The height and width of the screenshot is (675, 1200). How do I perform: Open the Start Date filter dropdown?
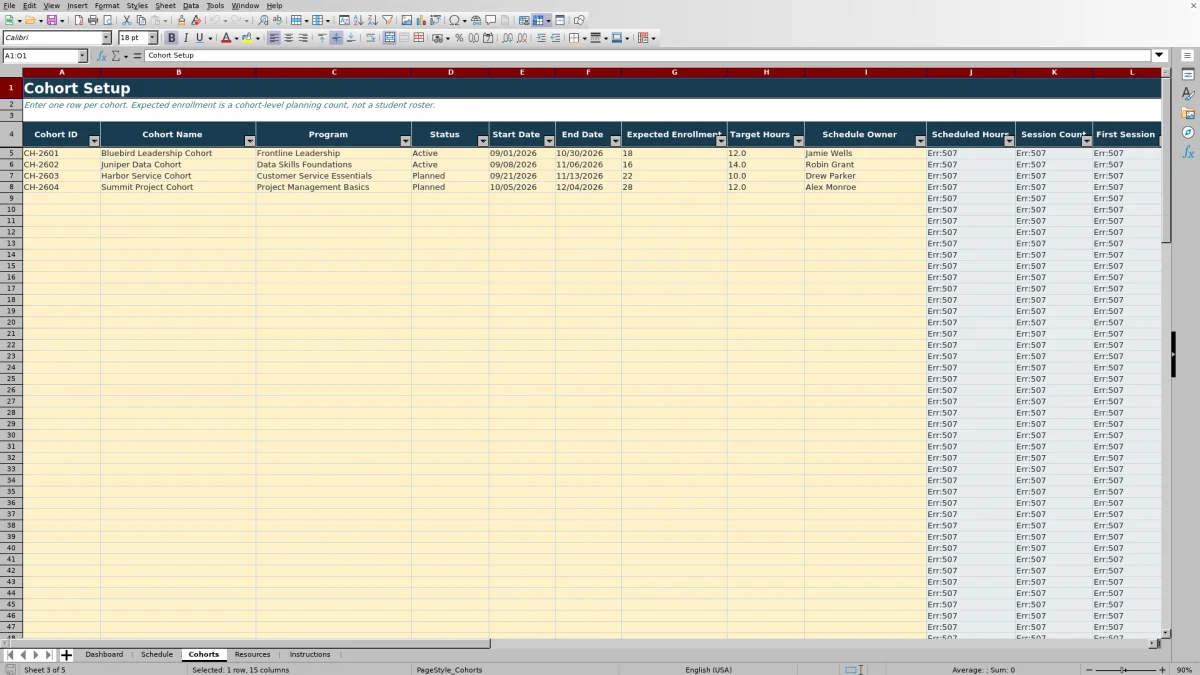[x=549, y=141]
